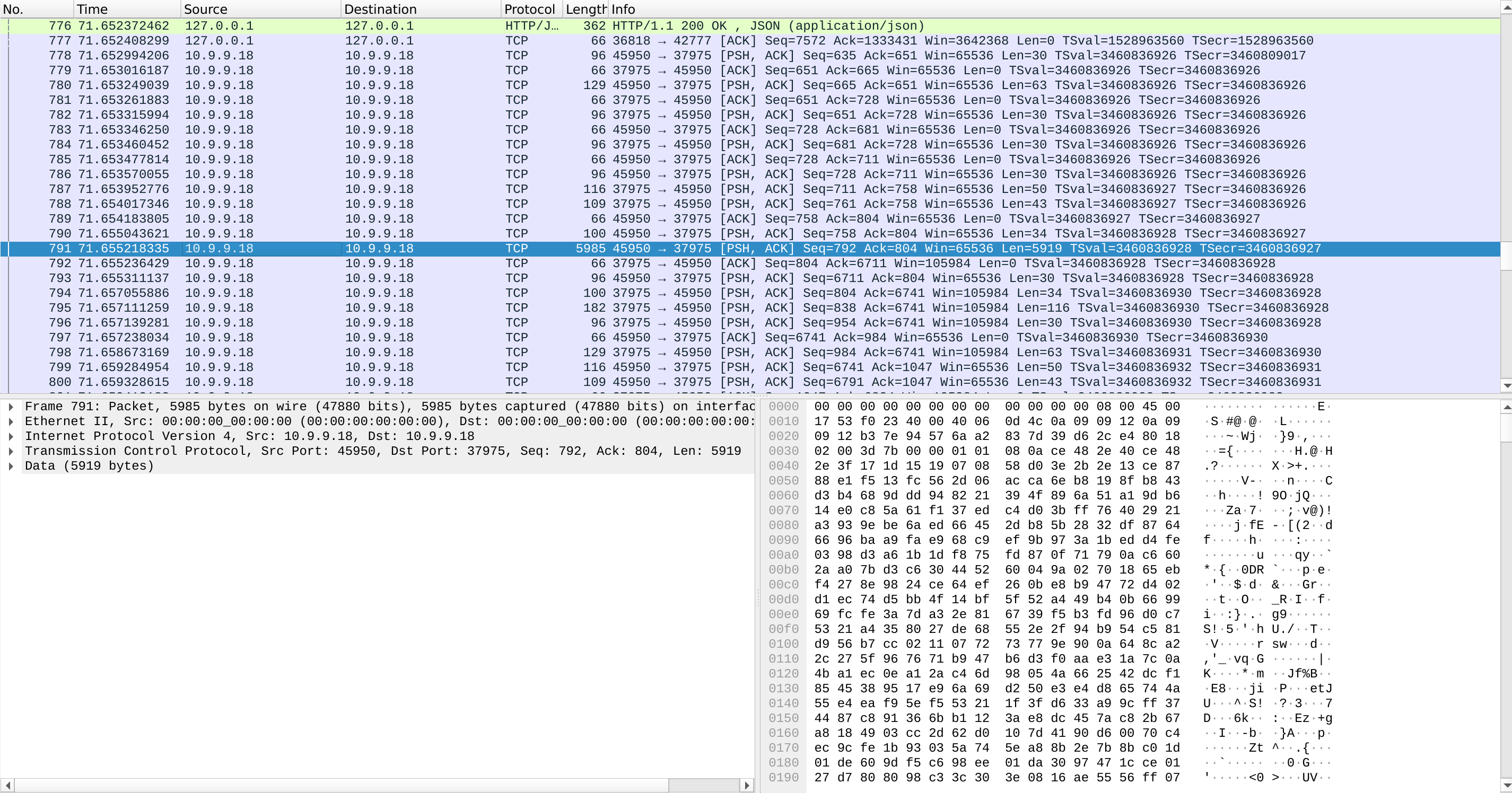Viewport: 1512px width, 793px height.
Task: Sort packets by the Protocol column
Action: (x=528, y=9)
